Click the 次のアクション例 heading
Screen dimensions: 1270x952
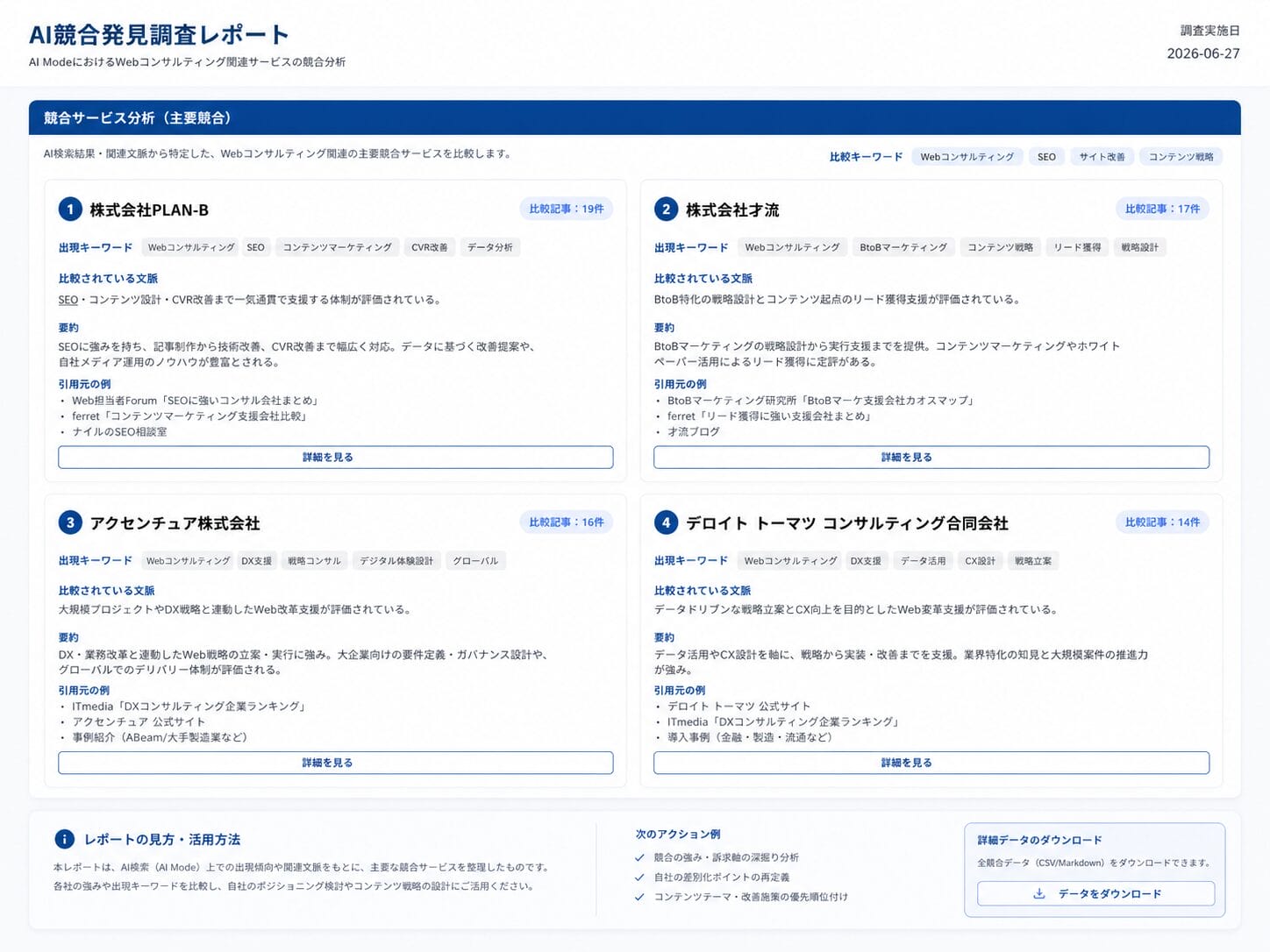(678, 835)
